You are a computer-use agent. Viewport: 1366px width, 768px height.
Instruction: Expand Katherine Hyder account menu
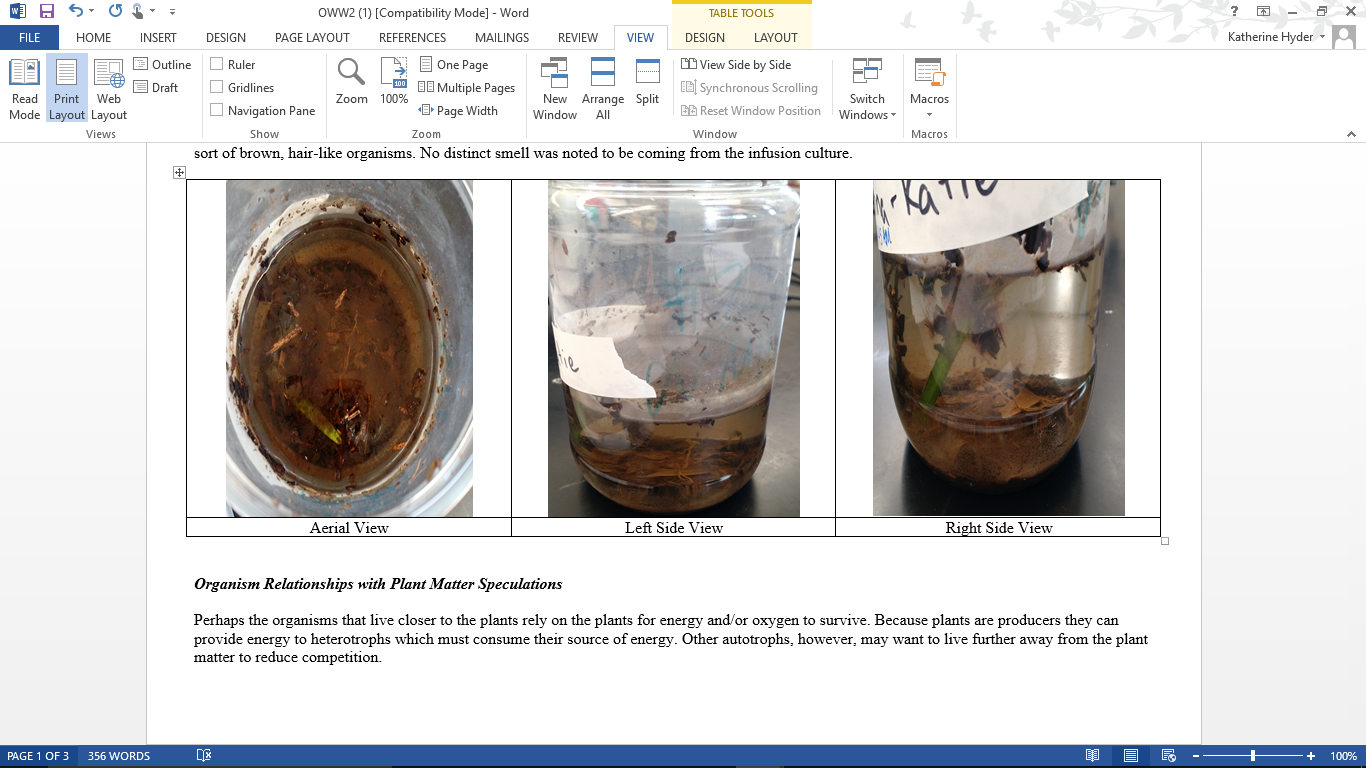(x=1276, y=37)
